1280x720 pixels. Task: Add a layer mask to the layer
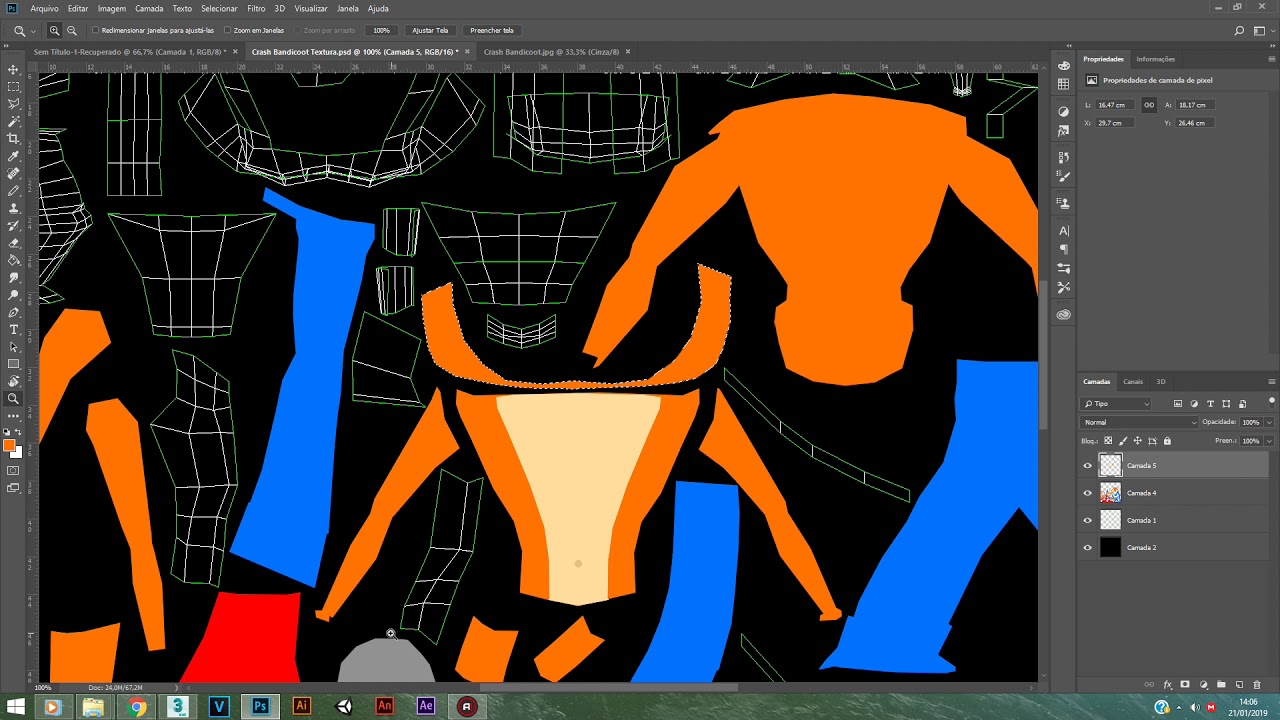1185,685
